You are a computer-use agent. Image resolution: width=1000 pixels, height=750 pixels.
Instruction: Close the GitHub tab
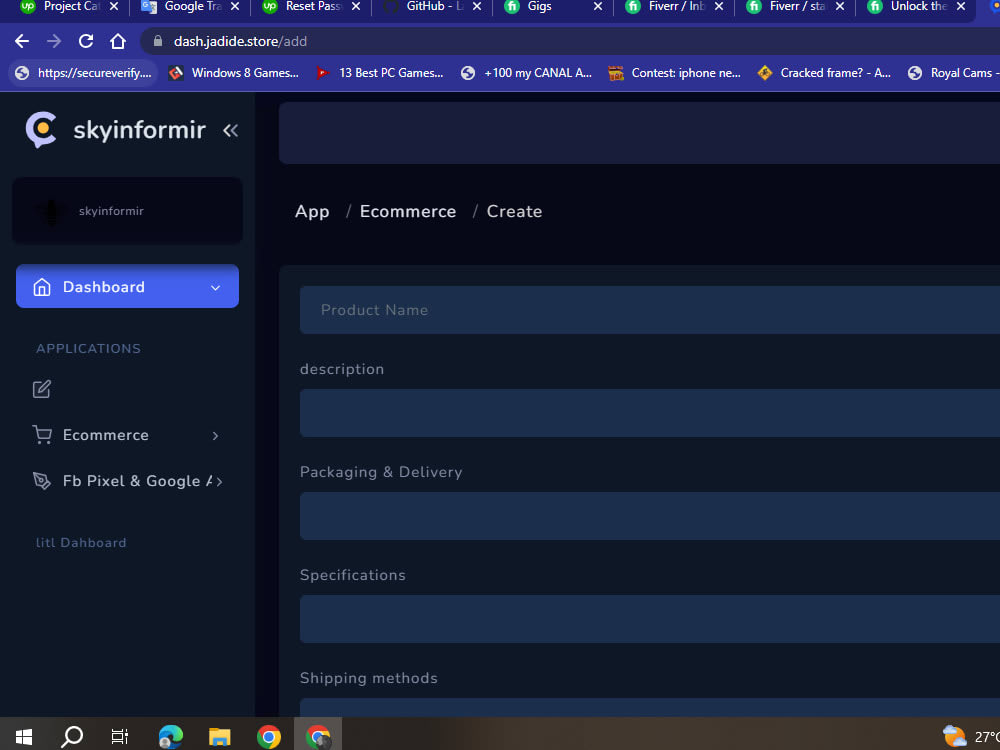pos(476,6)
